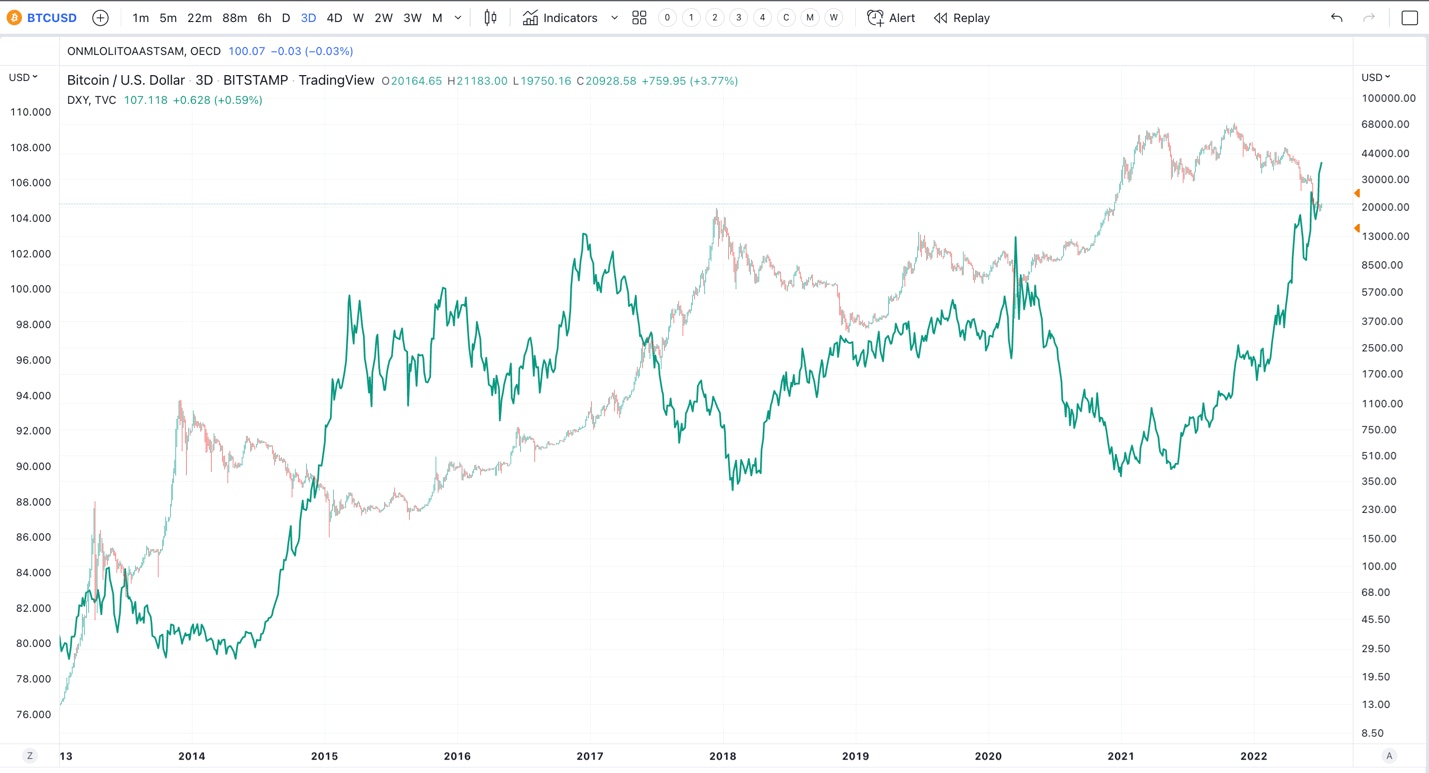
Task: Select the 6h timeframe
Action: [264, 18]
